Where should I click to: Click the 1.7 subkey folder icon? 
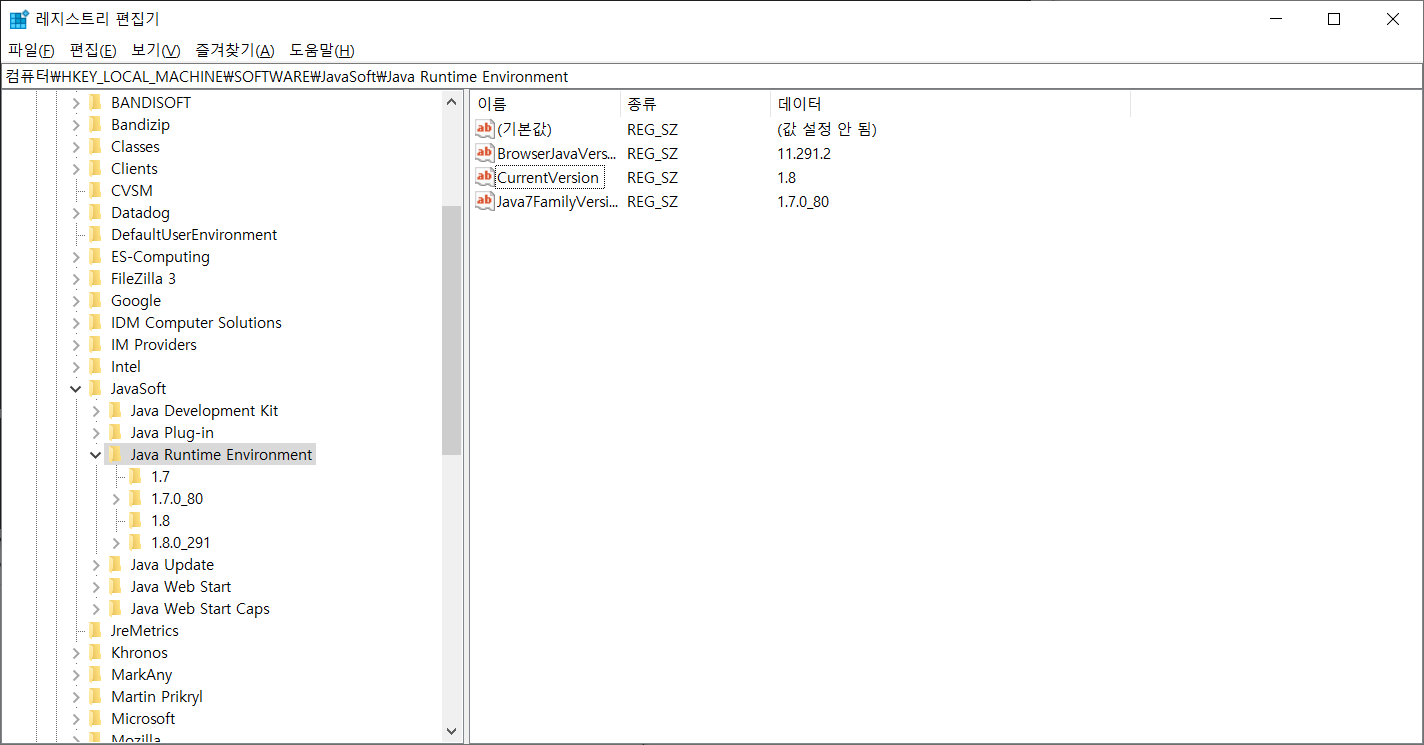136,476
